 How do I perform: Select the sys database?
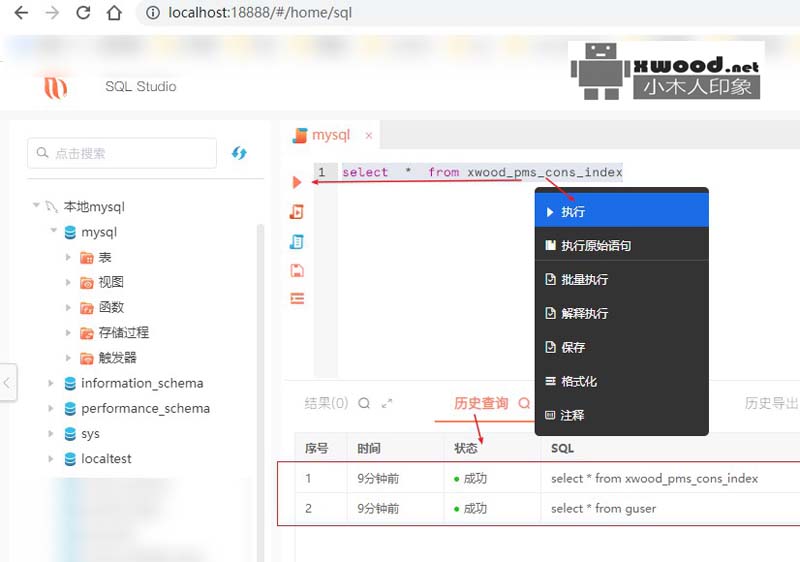tap(90, 434)
